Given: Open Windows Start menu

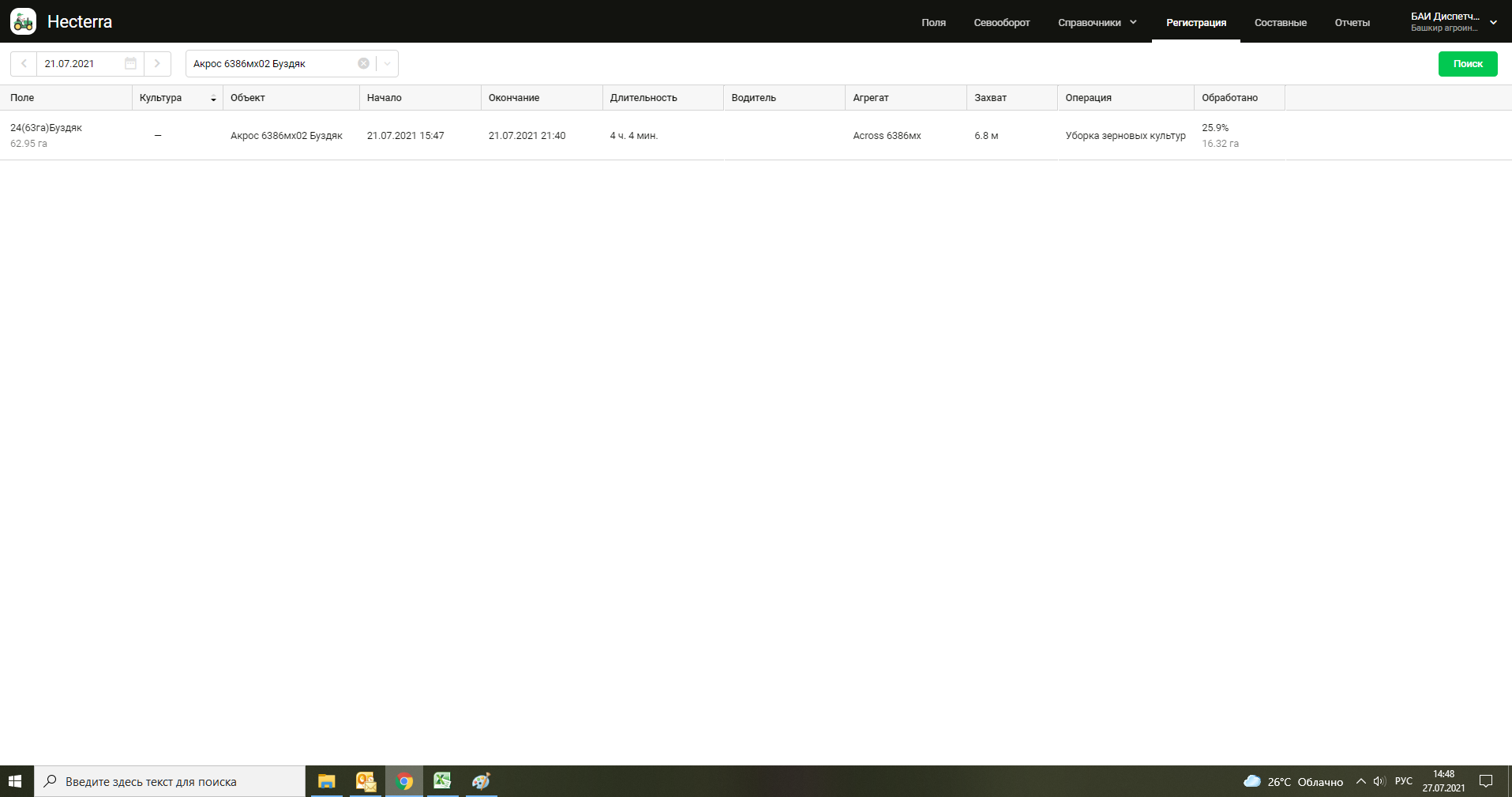Looking at the screenshot, I should point(15,781).
